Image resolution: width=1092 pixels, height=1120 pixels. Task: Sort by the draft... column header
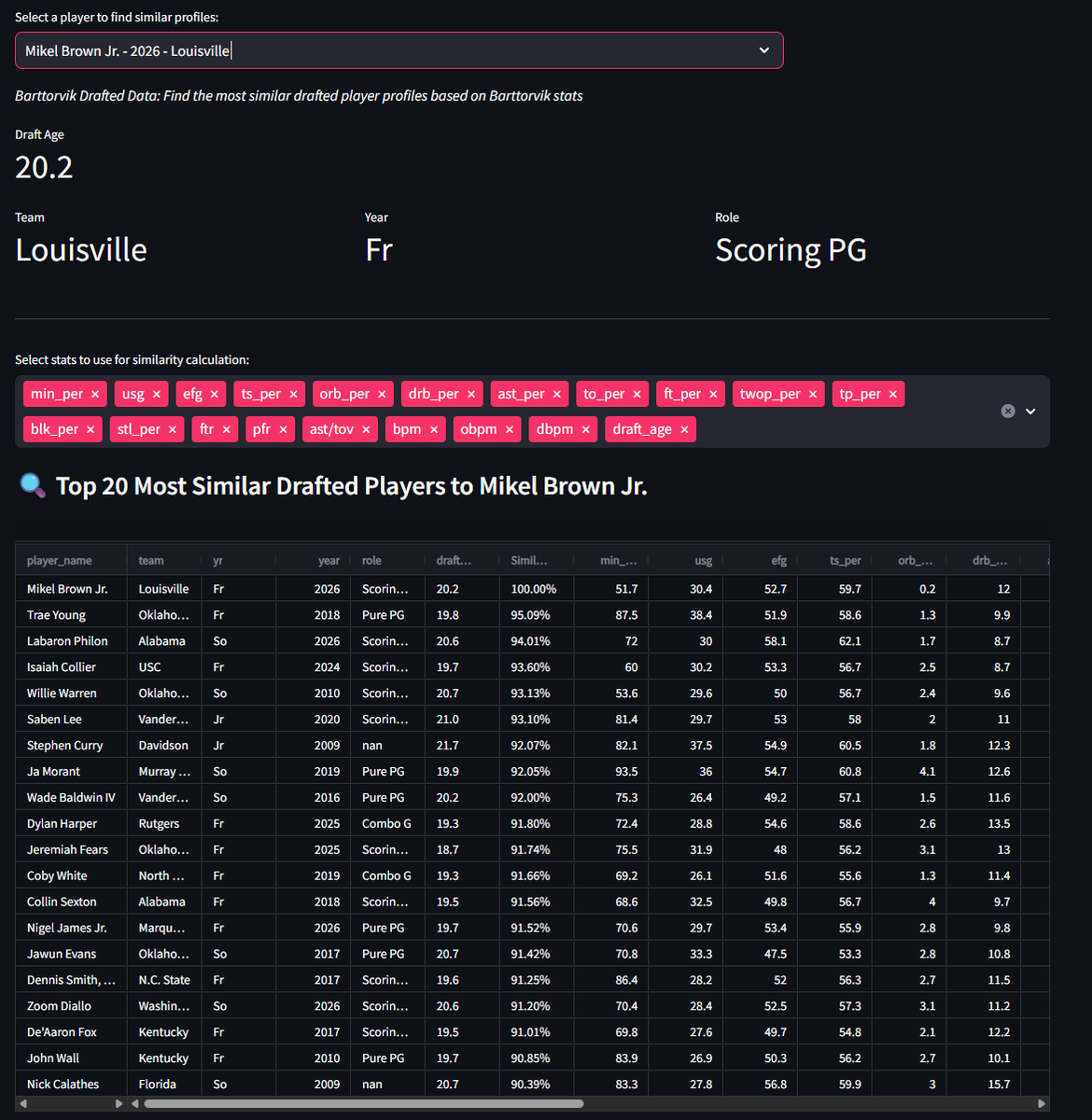click(462, 561)
